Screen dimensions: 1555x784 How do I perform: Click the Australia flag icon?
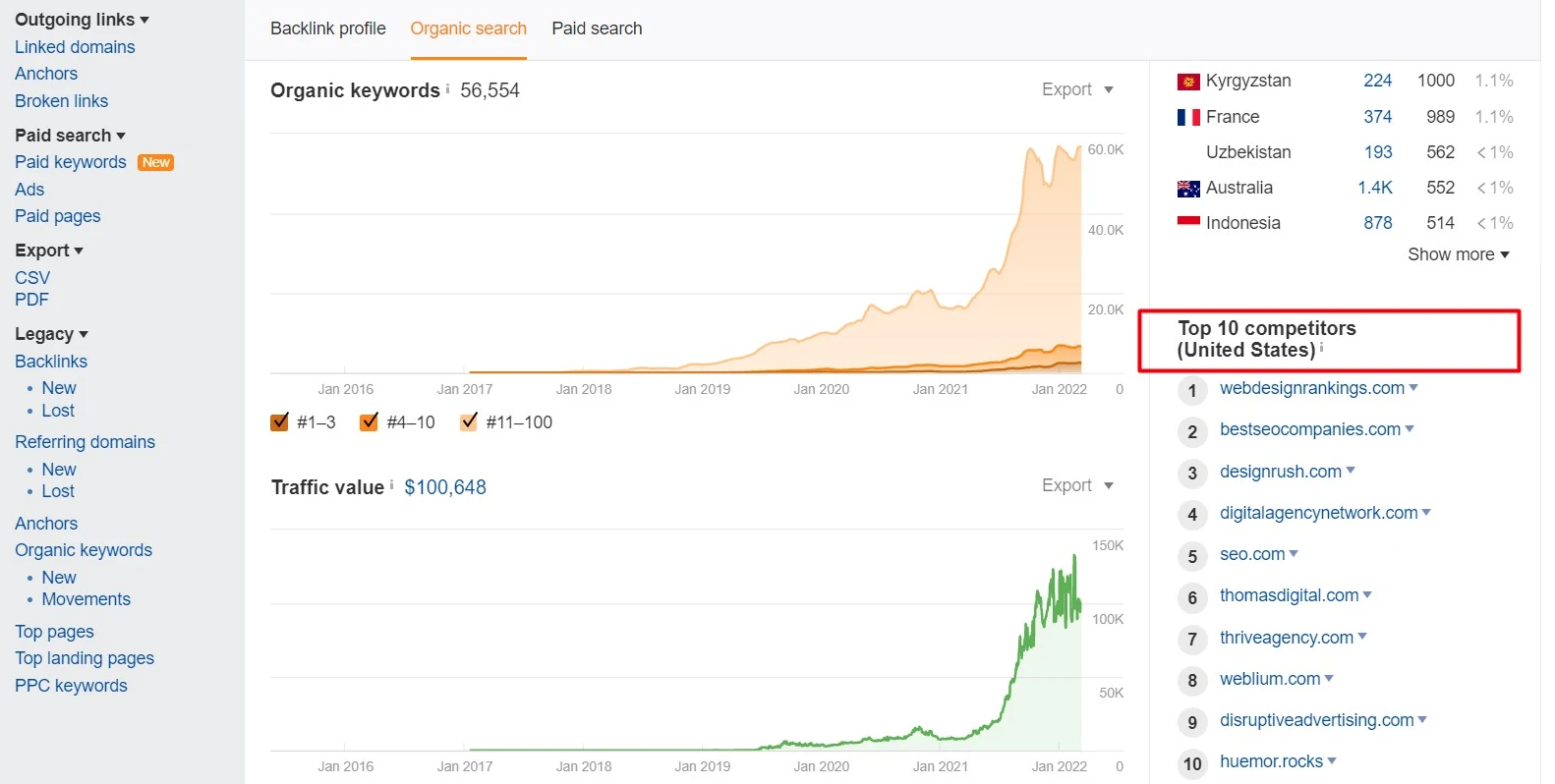coord(1188,189)
